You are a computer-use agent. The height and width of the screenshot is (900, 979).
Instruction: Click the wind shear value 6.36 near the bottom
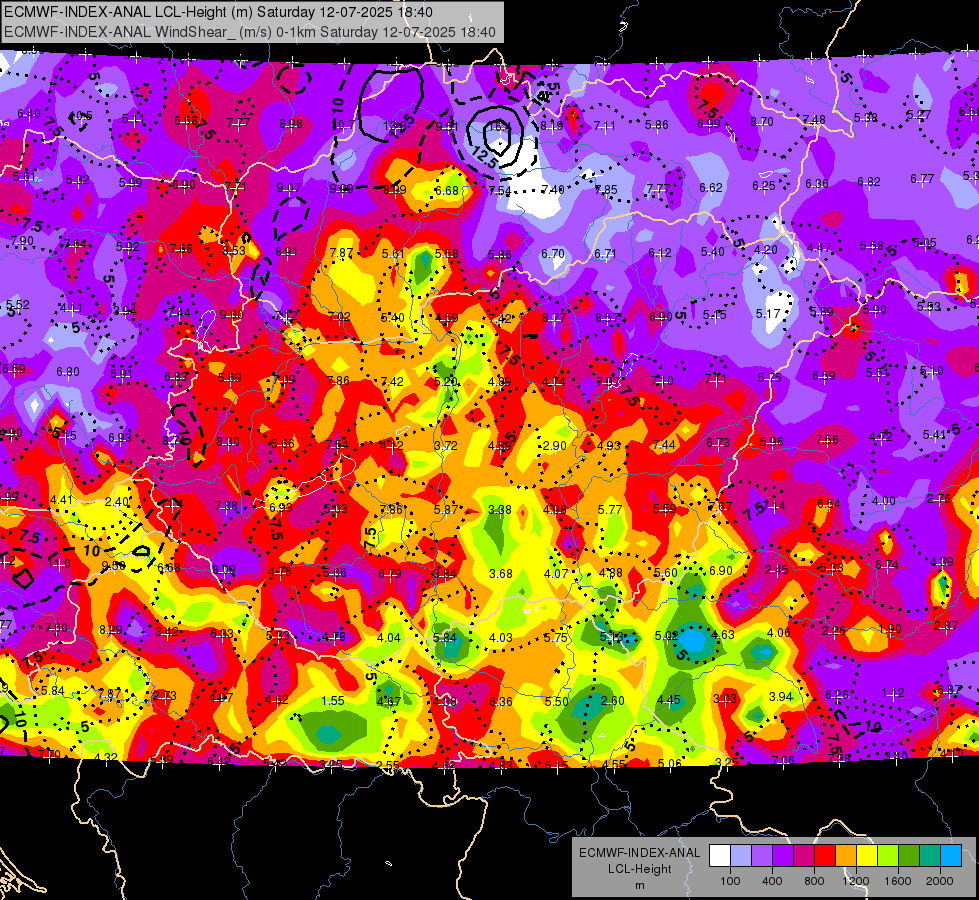(x=501, y=701)
